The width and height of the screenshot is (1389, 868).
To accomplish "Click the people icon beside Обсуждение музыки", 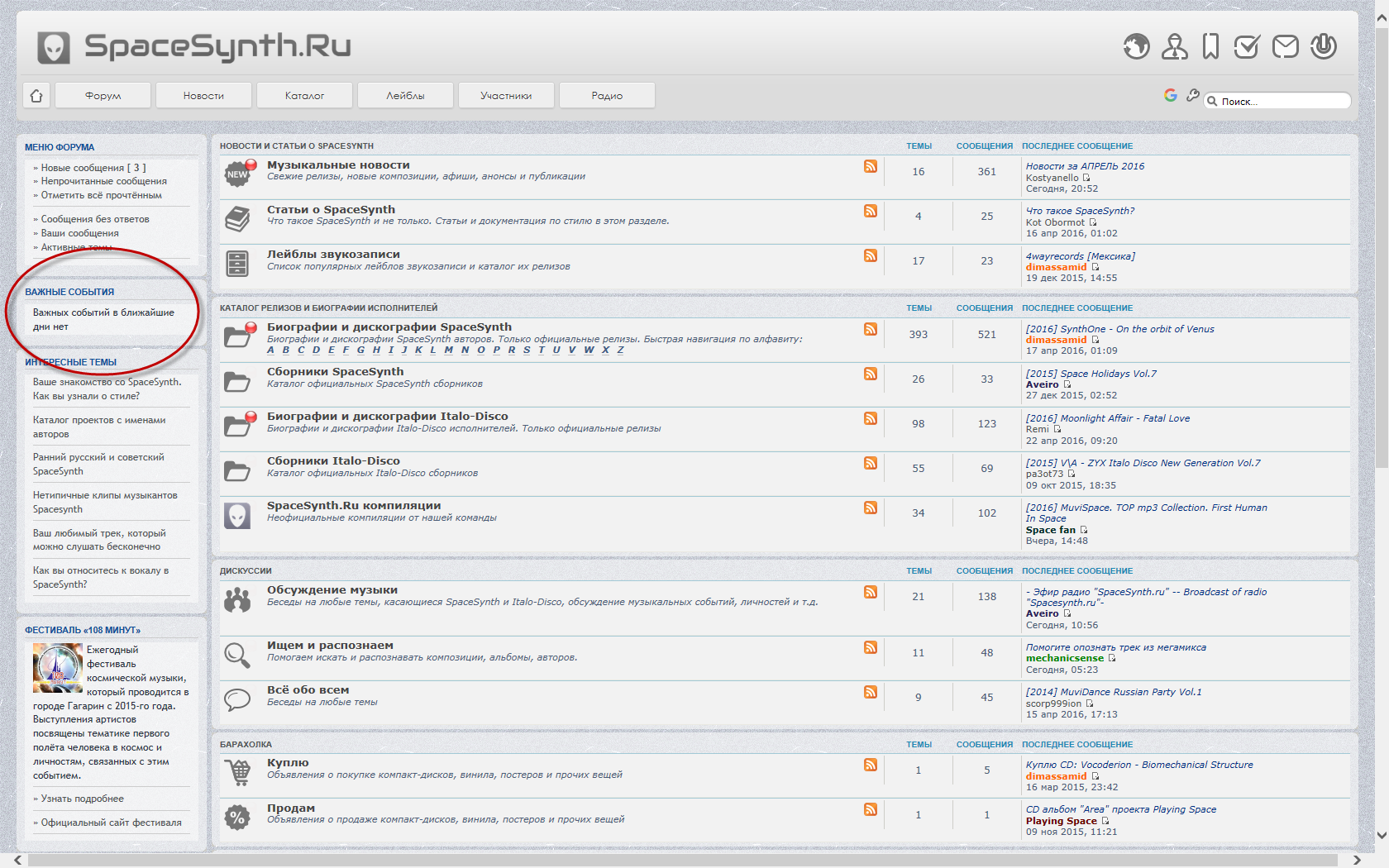I will tap(237, 599).
